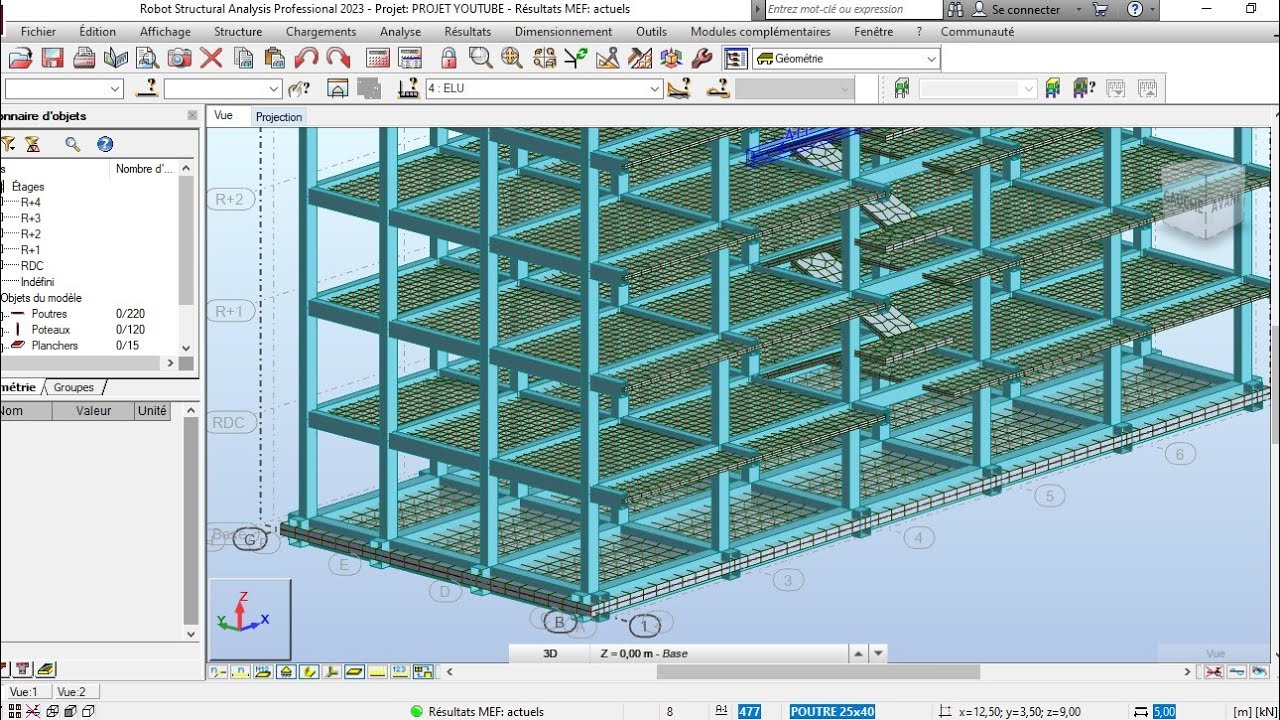Click the POUTRE 25x40 status bar field
Image resolution: width=1280 pixels, height=720 pixels.
point(832,711)
